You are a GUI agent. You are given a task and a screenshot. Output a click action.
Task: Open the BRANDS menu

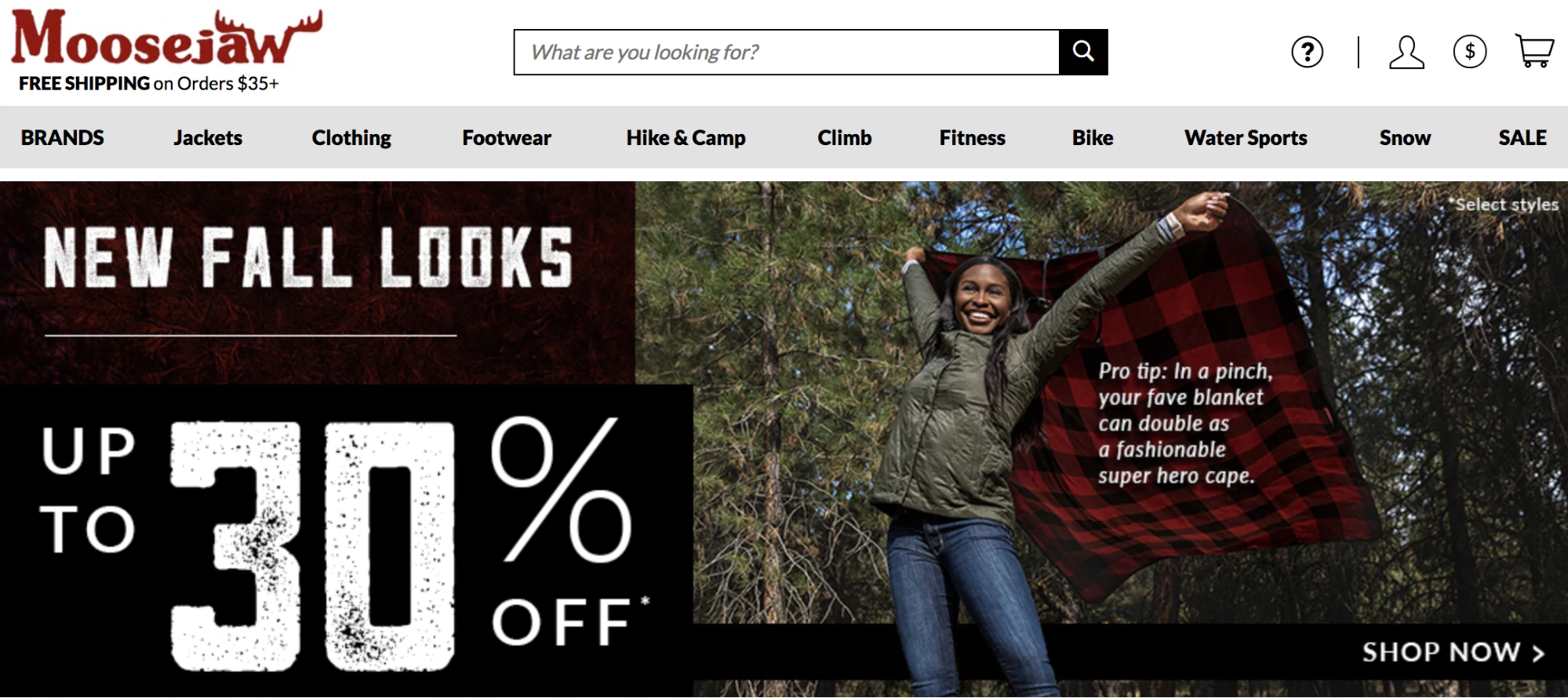coord(62,137)
